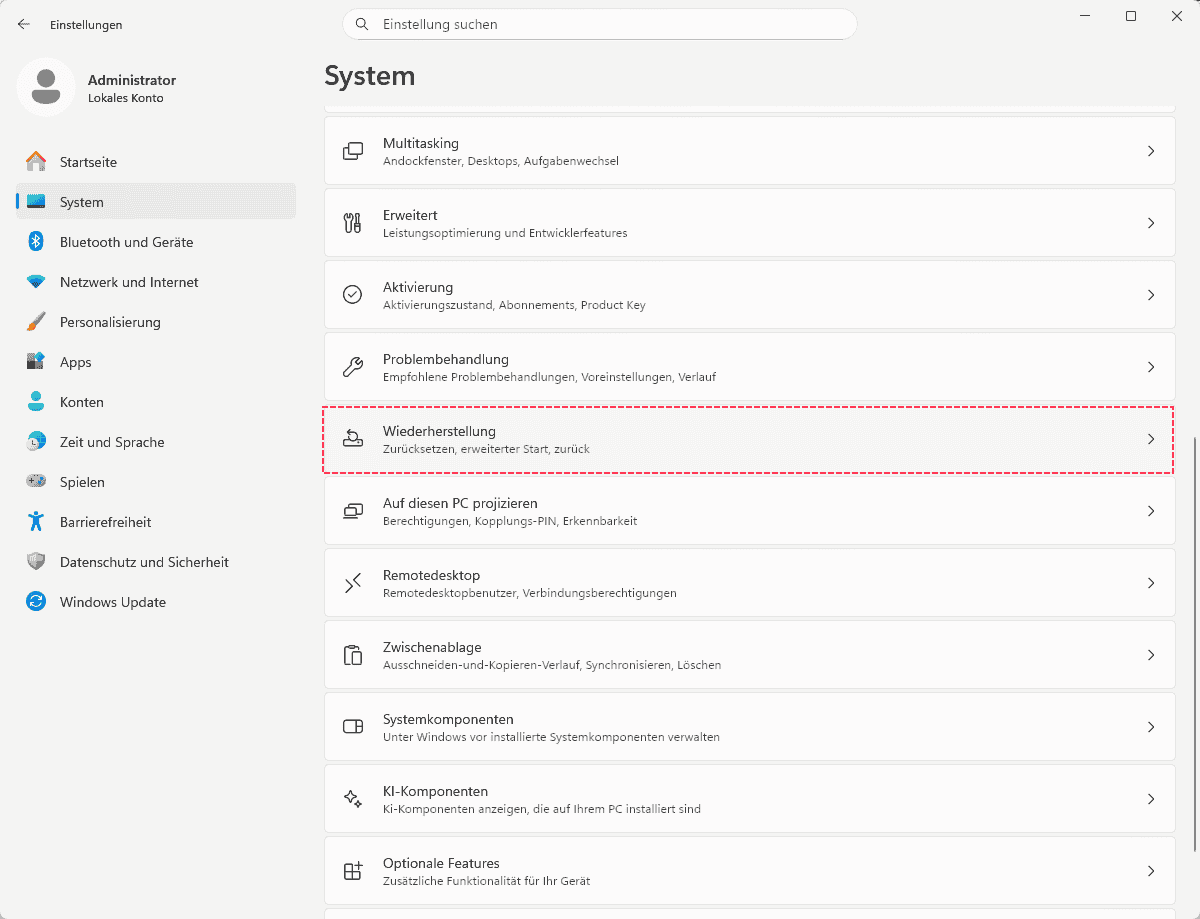Click the Remotedesktop title text
This screenshot has height=919, width=1200.
tap(431, 575)
